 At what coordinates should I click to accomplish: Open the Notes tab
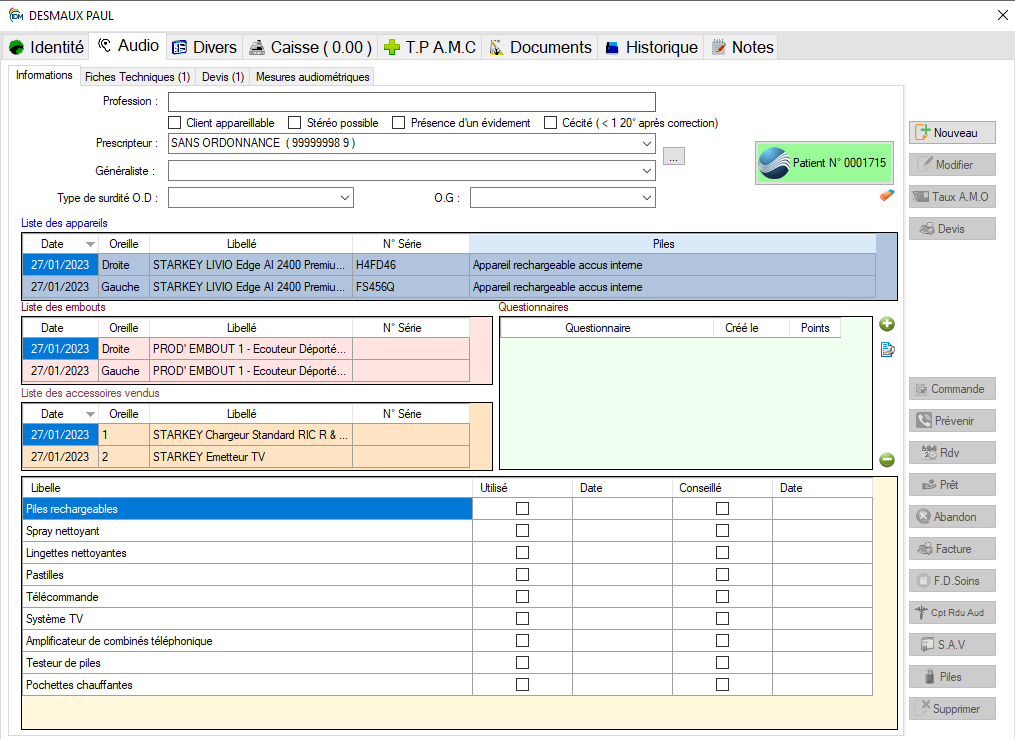742,47
